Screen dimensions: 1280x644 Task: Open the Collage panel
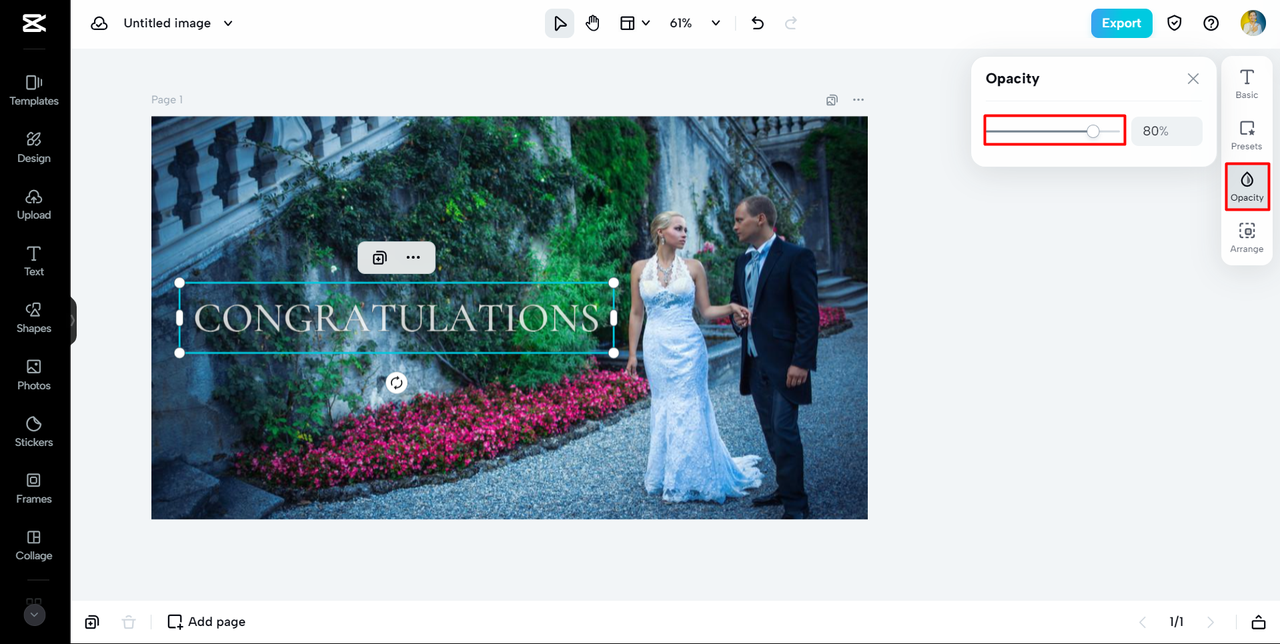(34, 545)
